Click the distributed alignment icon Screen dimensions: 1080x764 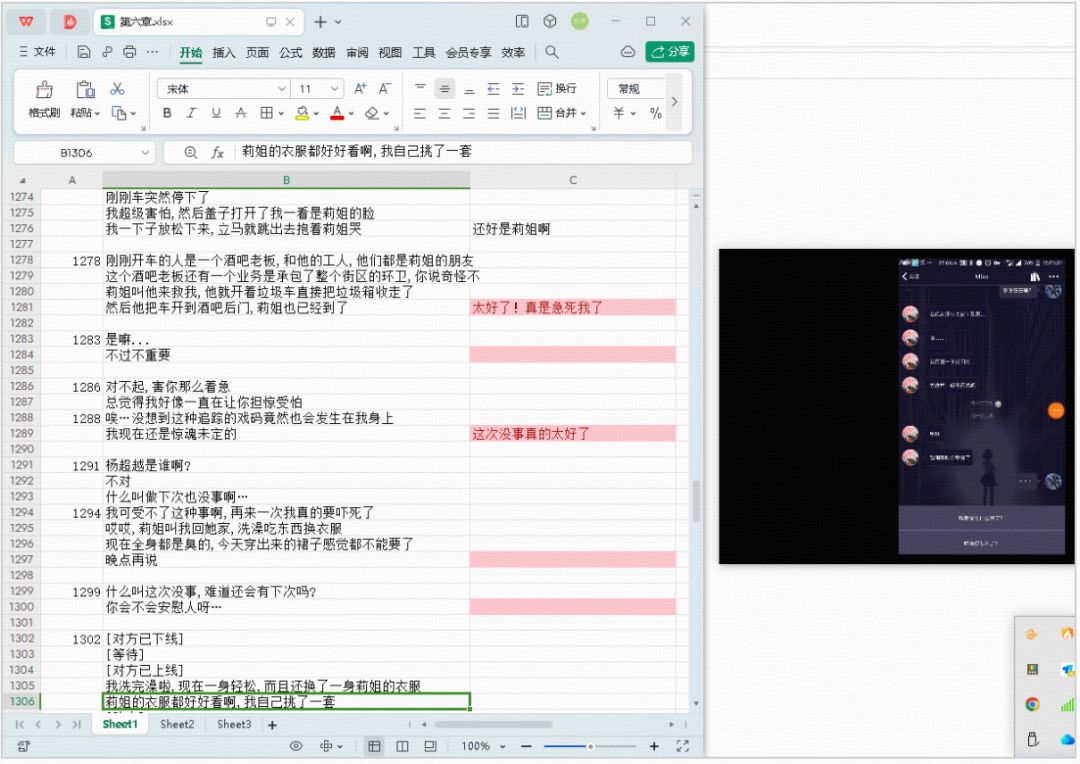pyautogui.click(x=518, y=113)
